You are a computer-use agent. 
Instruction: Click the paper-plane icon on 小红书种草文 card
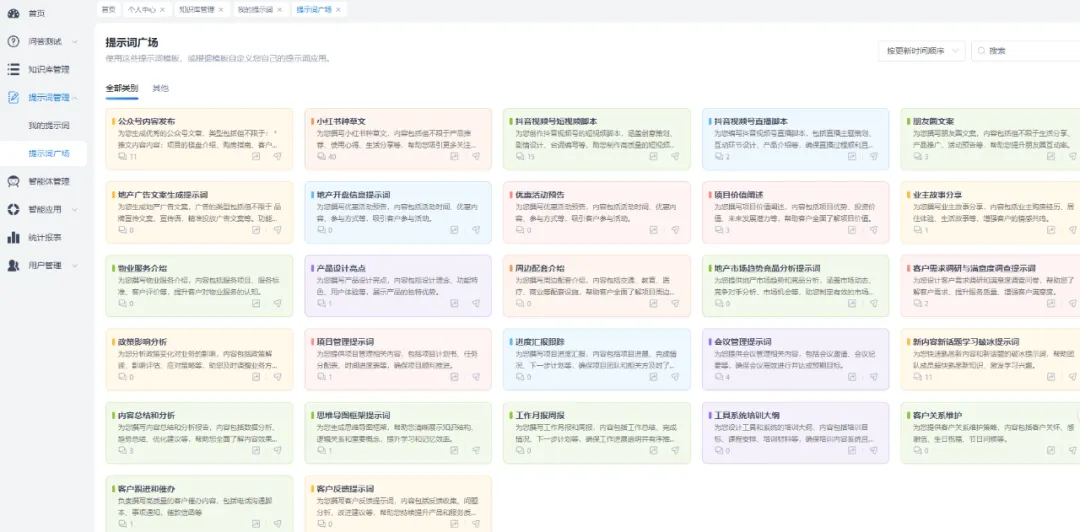pos(476,156)
